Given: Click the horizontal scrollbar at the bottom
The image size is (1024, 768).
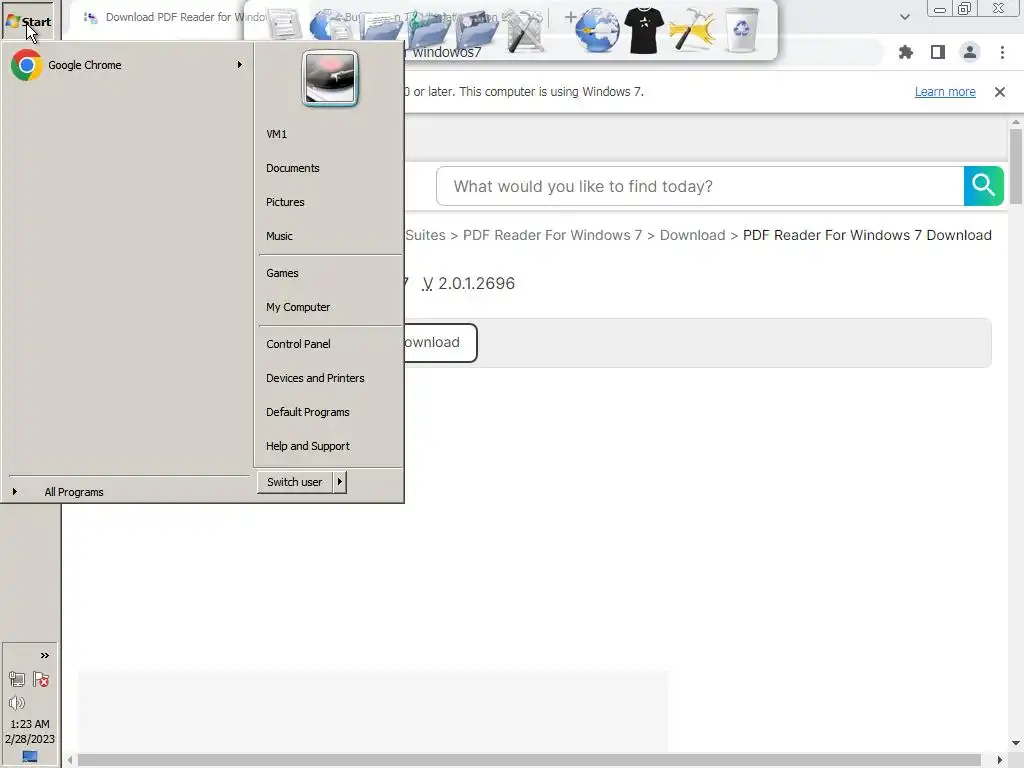Looking at the screenshot, I should click(x=529, y=760).
